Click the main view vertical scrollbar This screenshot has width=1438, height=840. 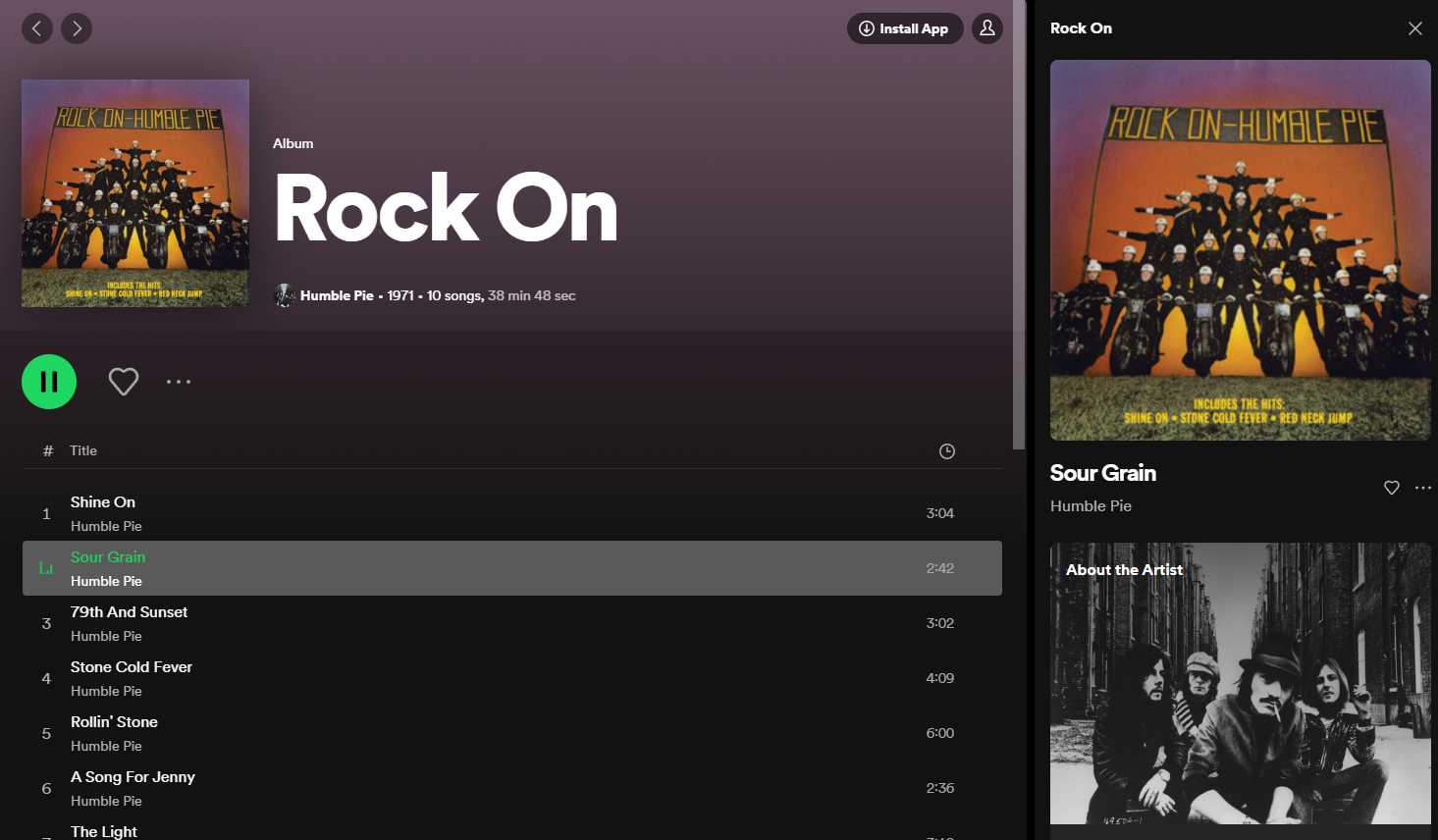[x=1019, y=226]
